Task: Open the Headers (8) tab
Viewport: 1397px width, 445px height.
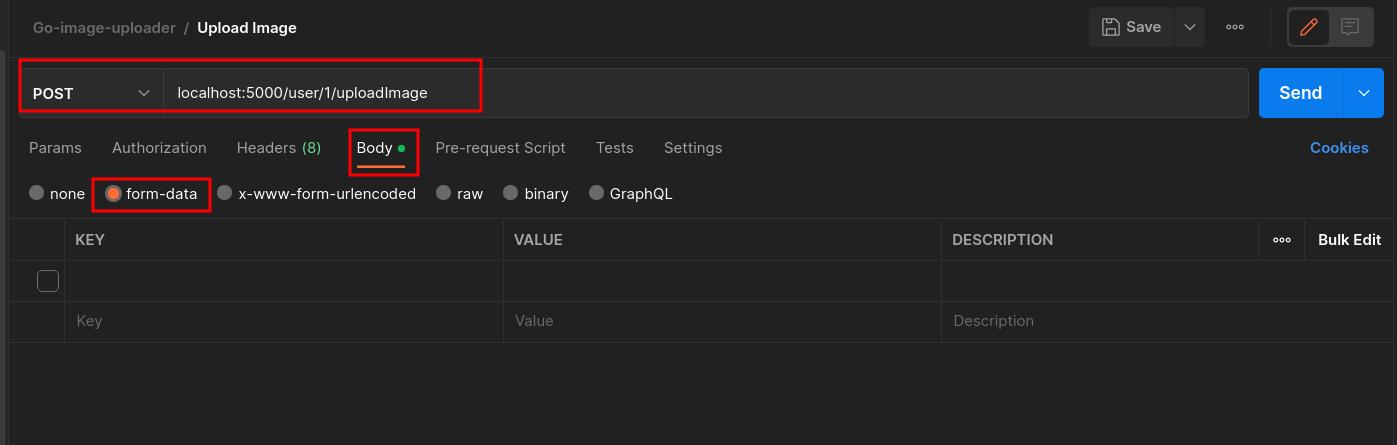Action: coord(278,148)
